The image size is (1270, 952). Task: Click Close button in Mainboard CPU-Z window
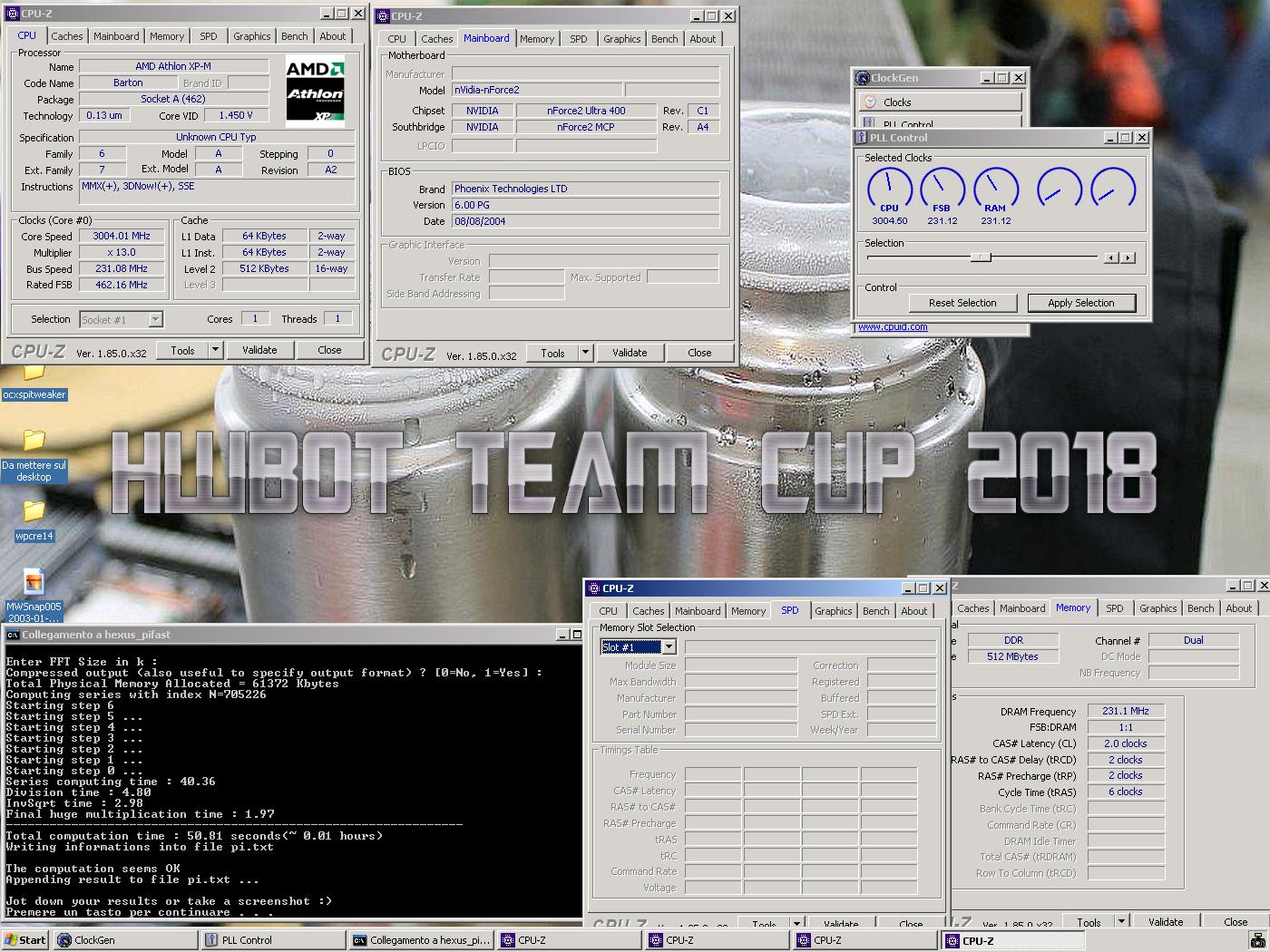coord(699,353)
